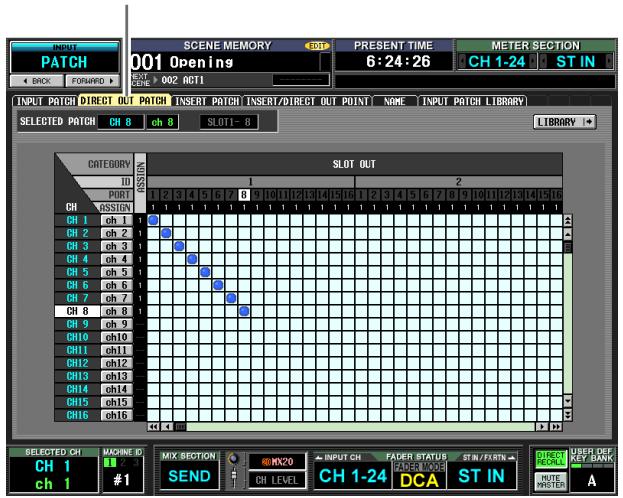Click the SLOT1- 8 field in Selected Patch

coord(229,122)
